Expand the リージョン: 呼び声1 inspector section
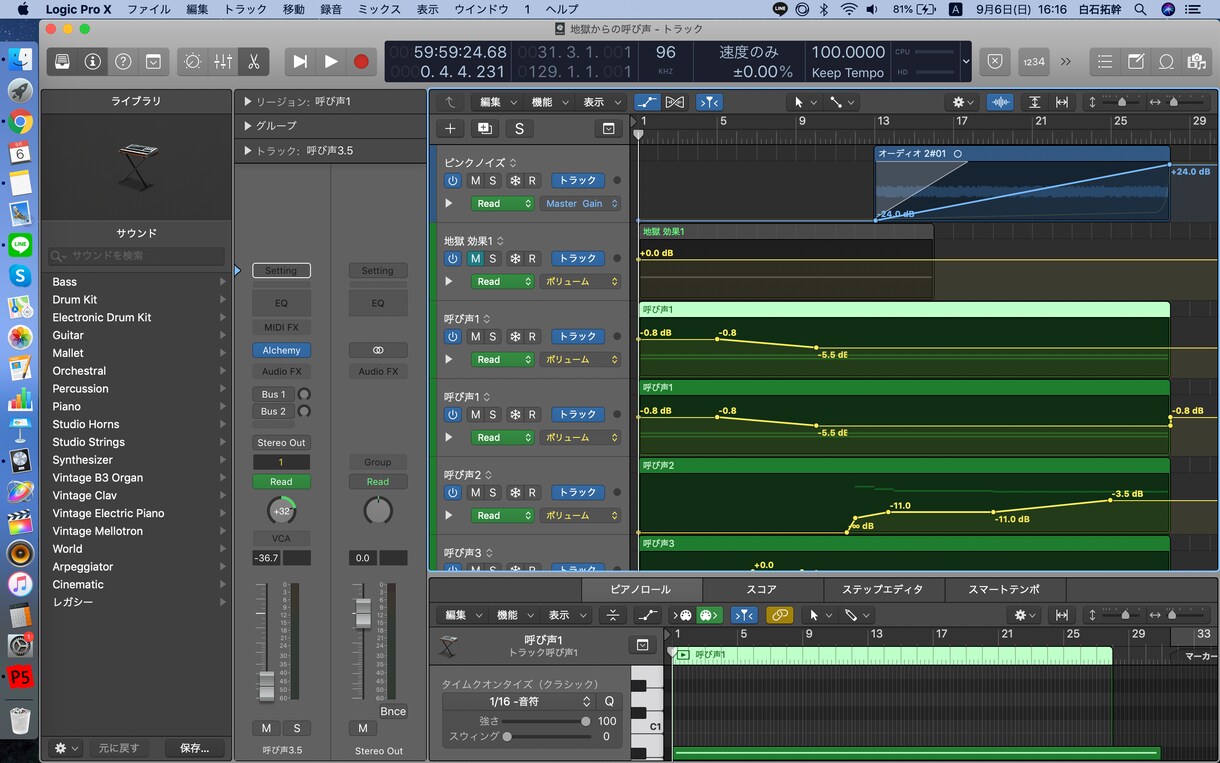This screenshot has height=763, width=1220. tap(248, 102)
